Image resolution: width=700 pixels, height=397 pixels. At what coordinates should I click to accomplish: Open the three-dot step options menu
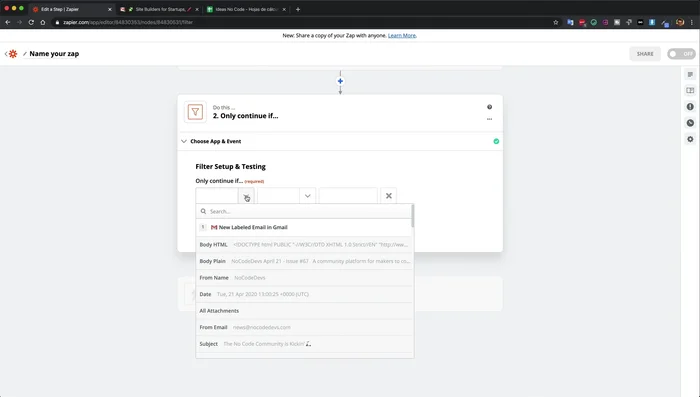pyautogui.click(x=489, y=119)
